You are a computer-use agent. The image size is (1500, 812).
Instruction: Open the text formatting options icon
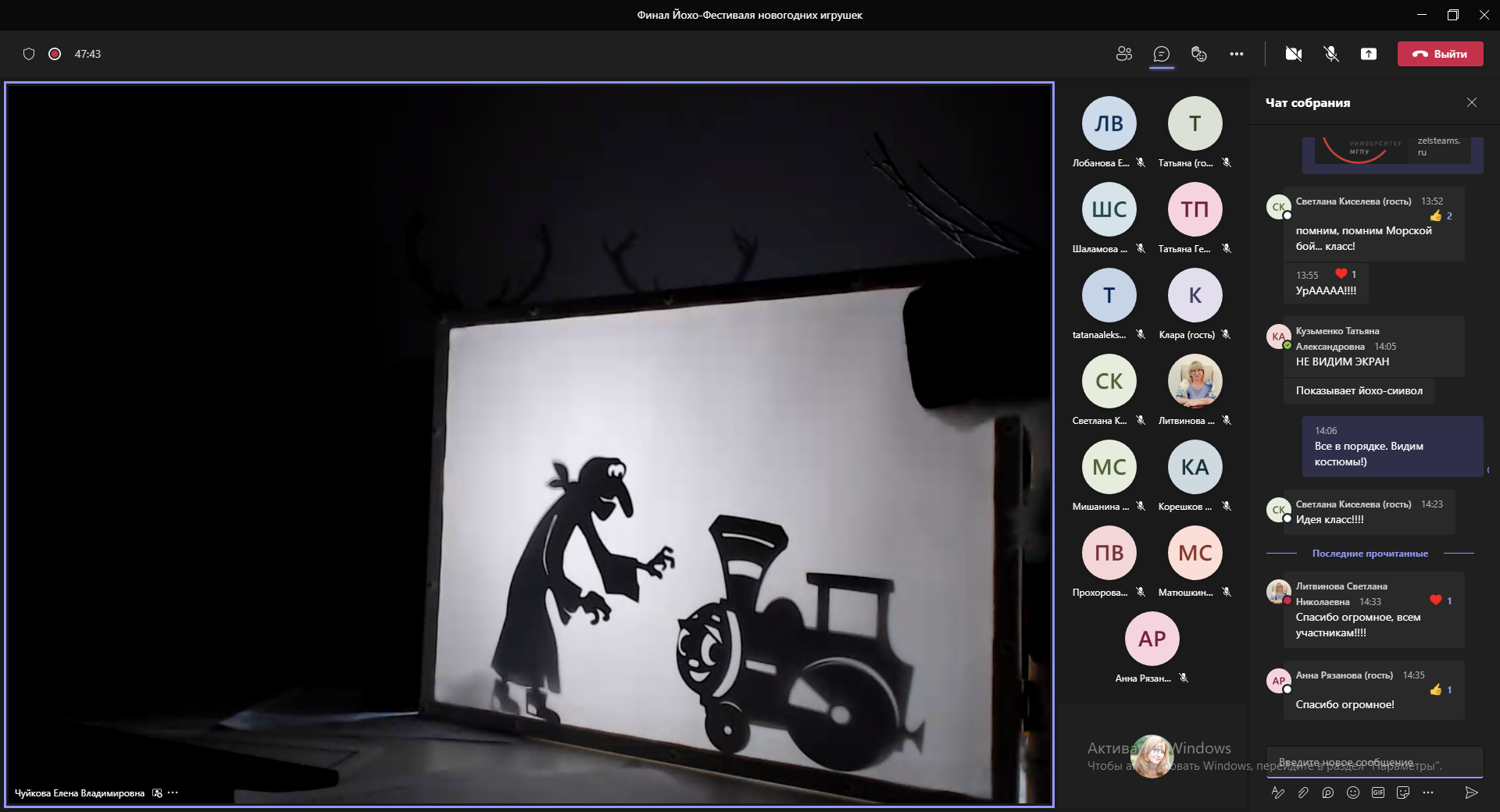point(1278,792)
